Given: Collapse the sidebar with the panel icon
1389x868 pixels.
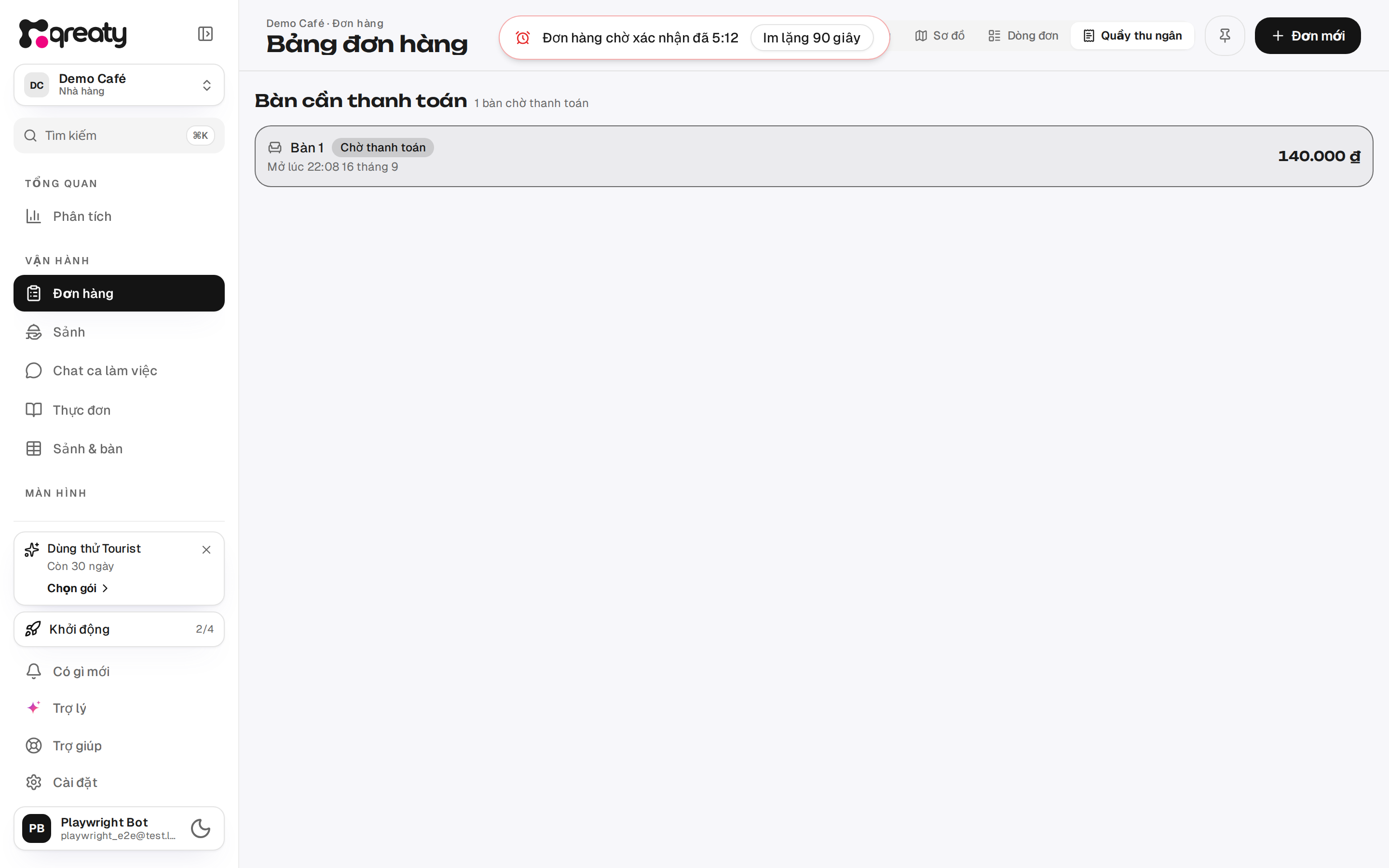Looking at the screenshot, I should click(x=205, y=34).
